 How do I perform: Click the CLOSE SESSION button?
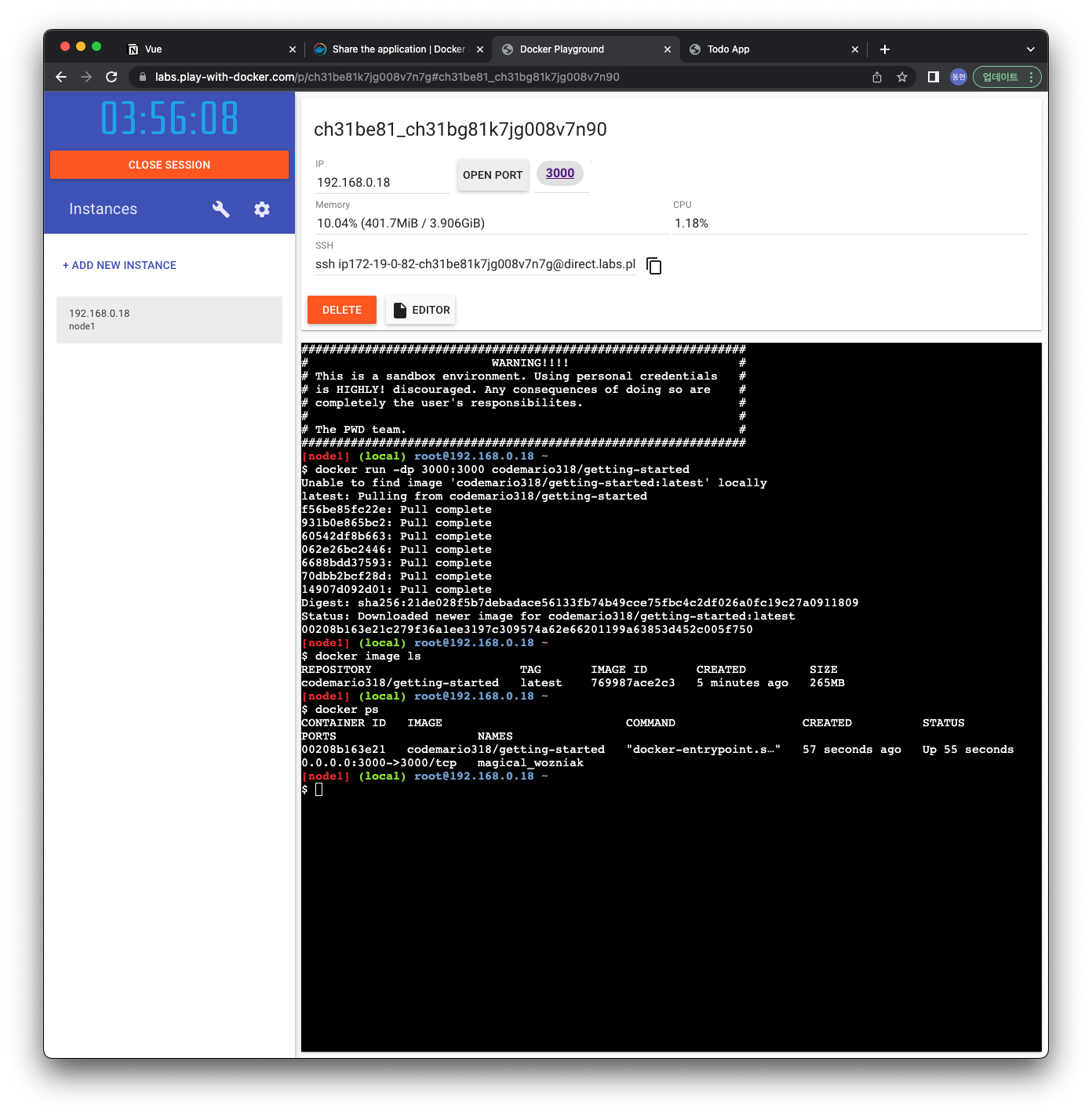169,165
